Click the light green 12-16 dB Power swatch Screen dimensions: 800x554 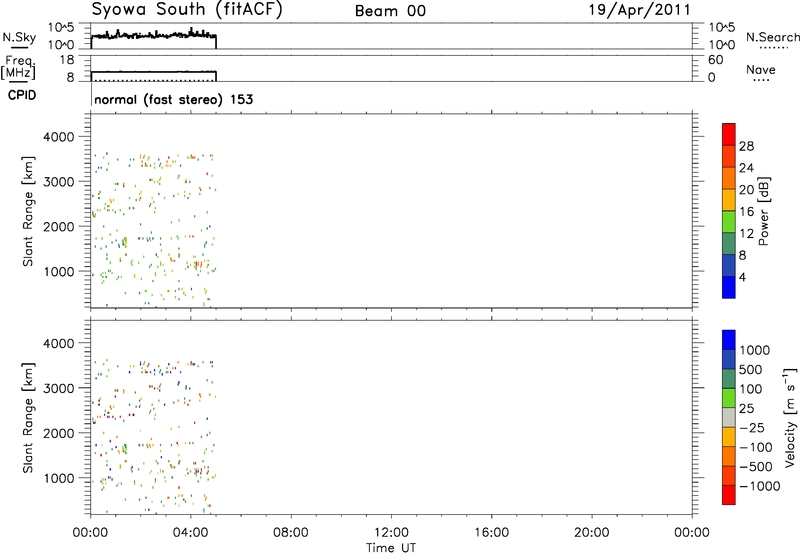point(729,221)
